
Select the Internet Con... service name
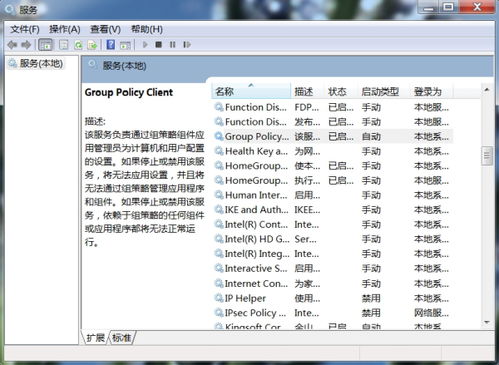pos(256,283)
